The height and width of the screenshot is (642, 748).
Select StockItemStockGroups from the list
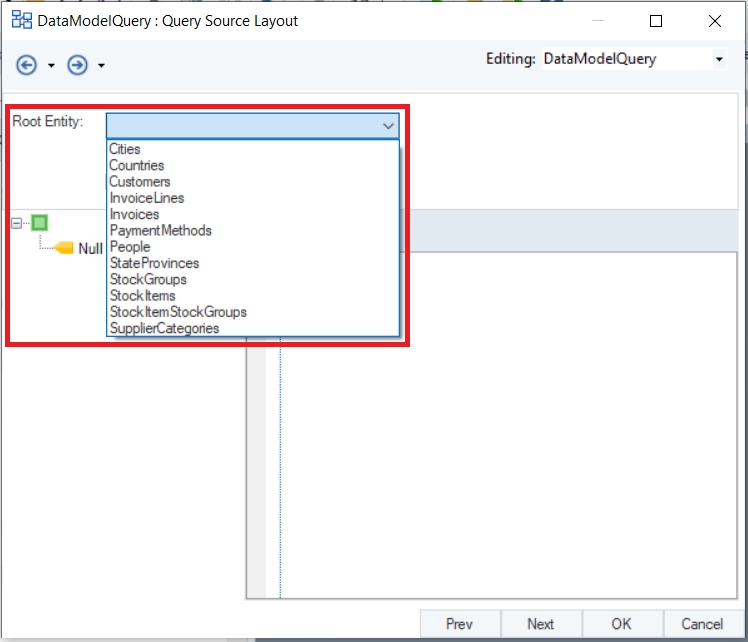(x=178, y=312)
